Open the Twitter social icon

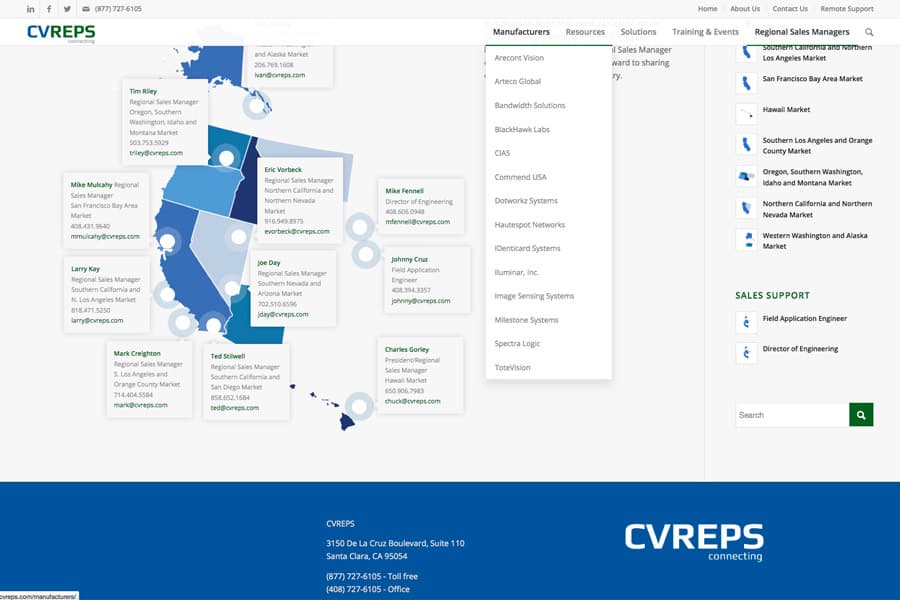(67, 9)
